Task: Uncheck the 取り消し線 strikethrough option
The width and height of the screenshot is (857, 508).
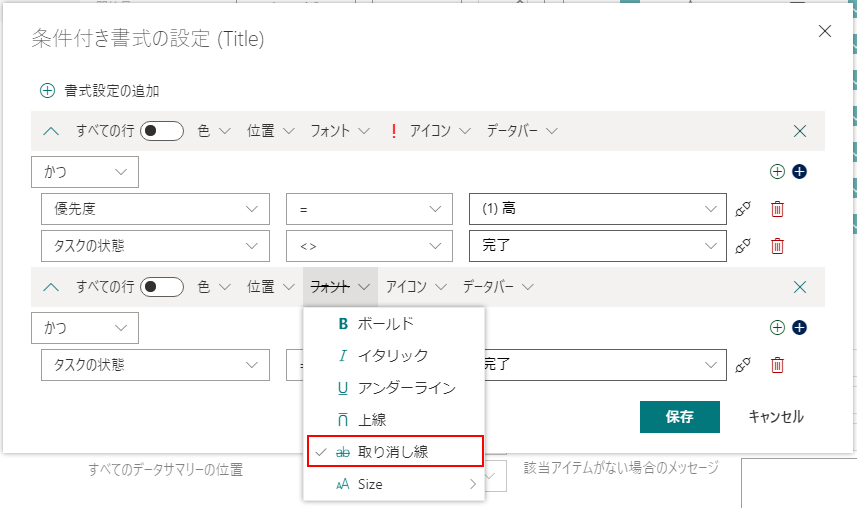Action: (394, 451)
